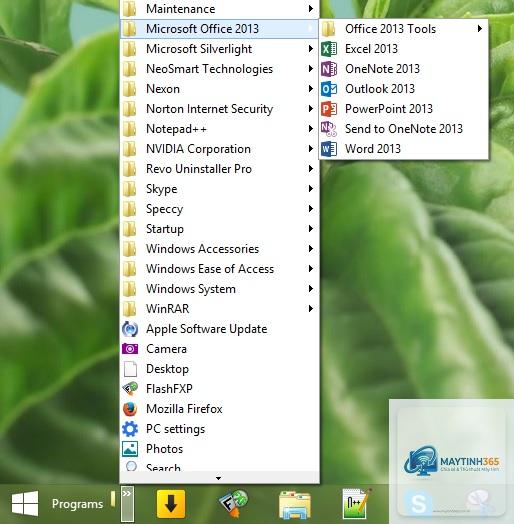Click the Skype folder icon in menu

130,189
